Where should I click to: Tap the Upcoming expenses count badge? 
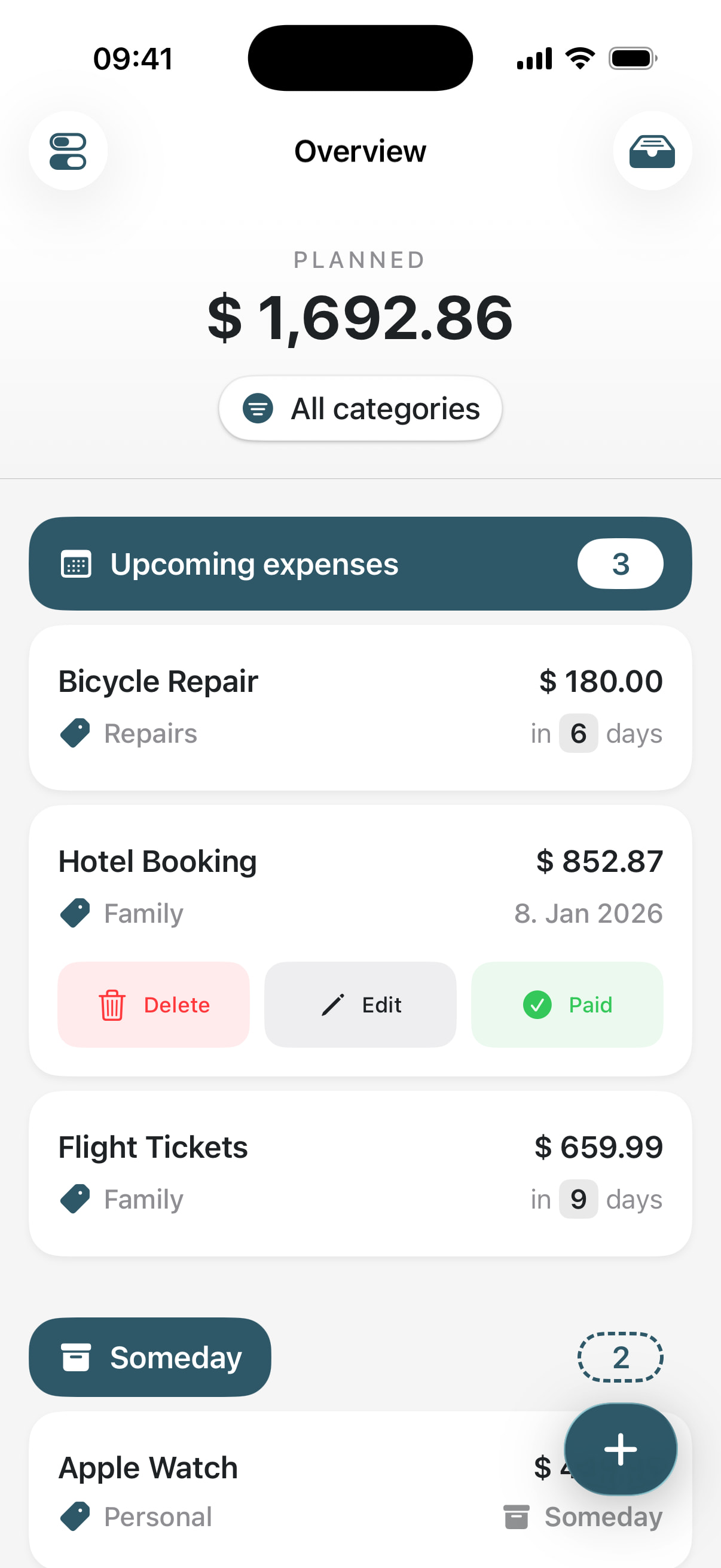pos(620,565)
